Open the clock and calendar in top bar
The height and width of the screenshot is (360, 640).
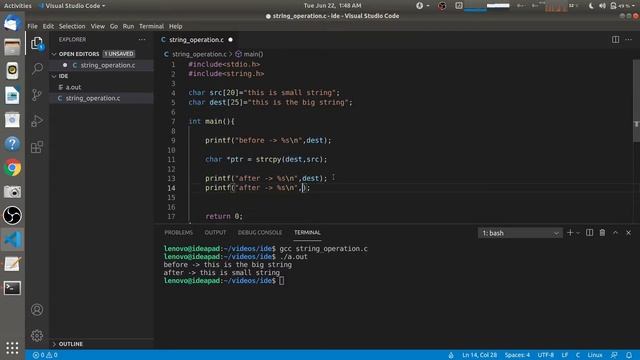click(332, 6)
